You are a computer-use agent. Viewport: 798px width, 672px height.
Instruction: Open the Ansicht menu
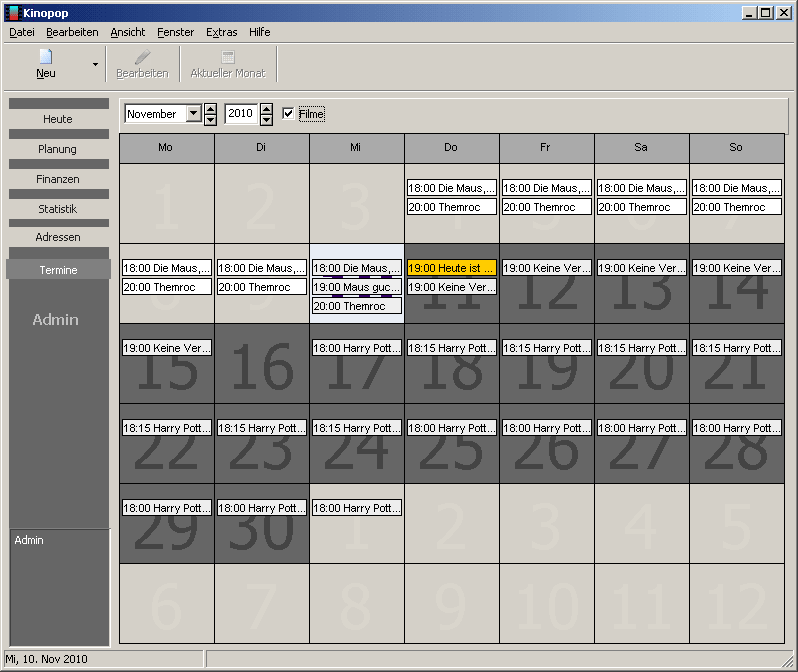click(127, 32)
